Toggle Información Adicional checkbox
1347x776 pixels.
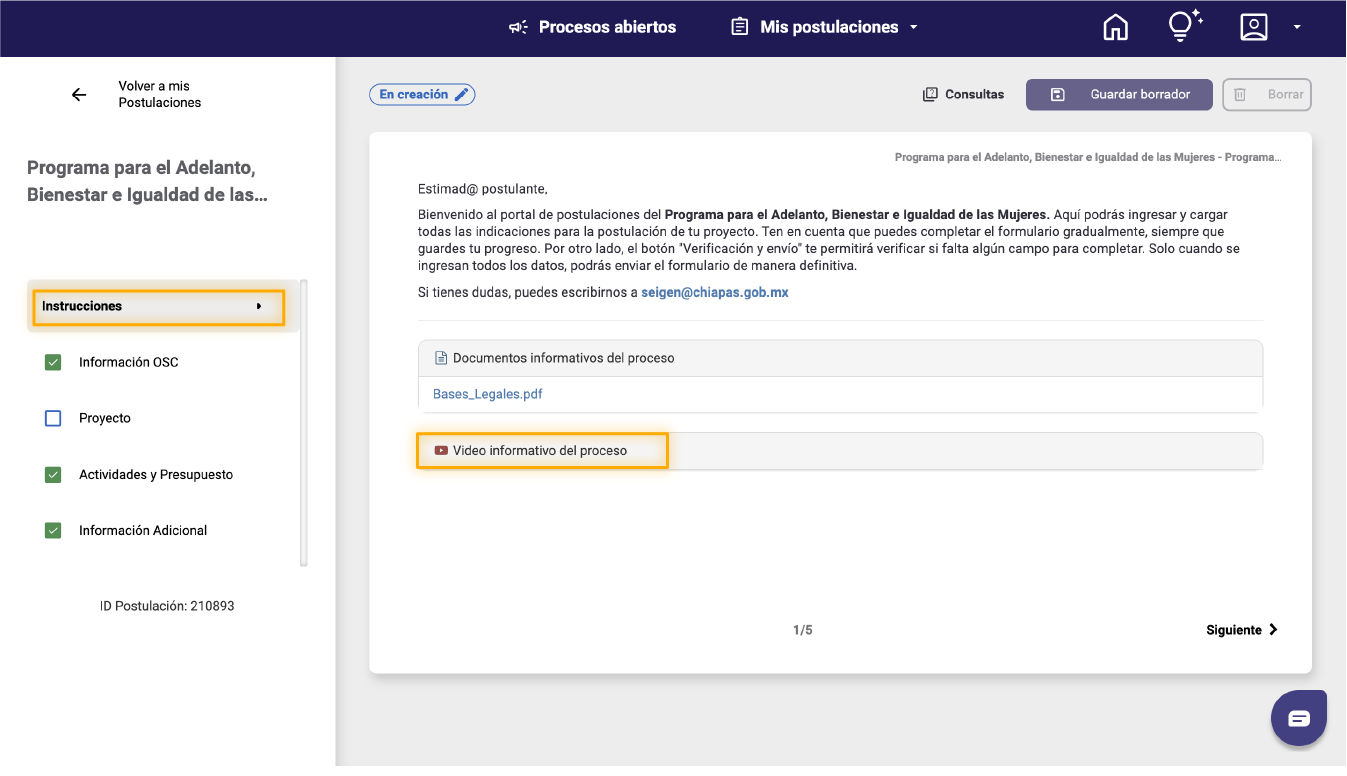pyautogui.click(x=53, y=530)
